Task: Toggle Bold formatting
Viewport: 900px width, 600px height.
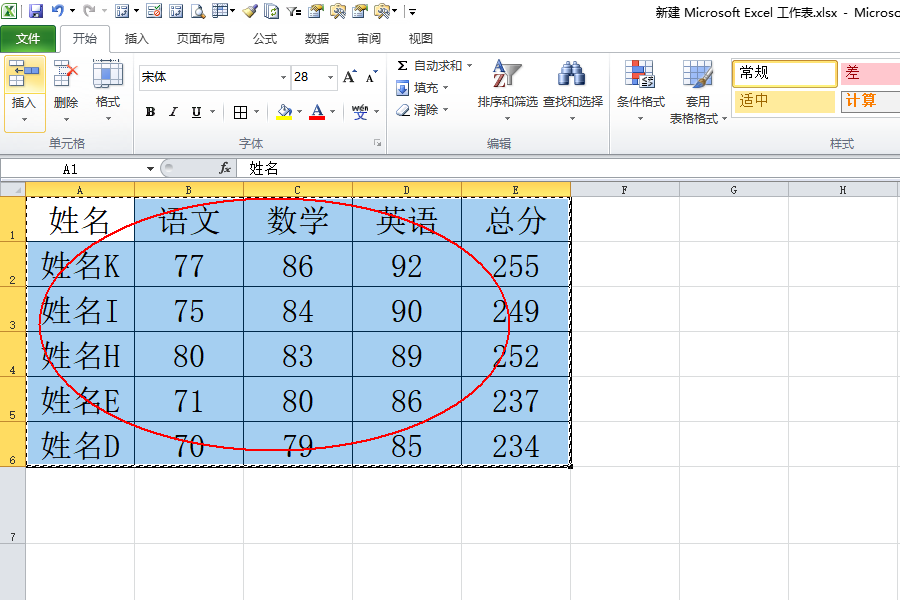Action: (150, 112)
